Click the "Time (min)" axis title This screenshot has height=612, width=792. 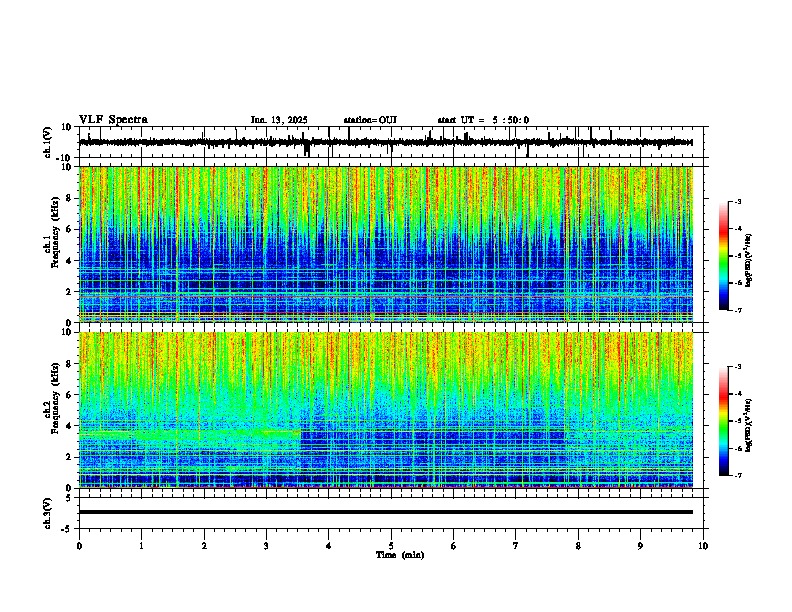pyautogui.click(x=400, y=555)
